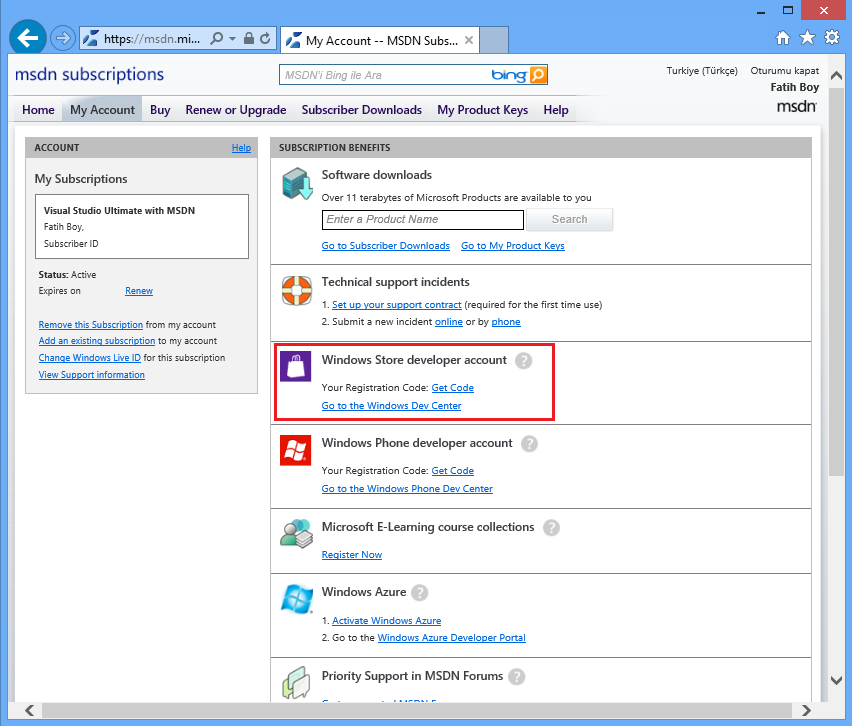Viewport: 852px width, 726px height.
Task: Open the My Product Keys tab
Action: (483, 110)
